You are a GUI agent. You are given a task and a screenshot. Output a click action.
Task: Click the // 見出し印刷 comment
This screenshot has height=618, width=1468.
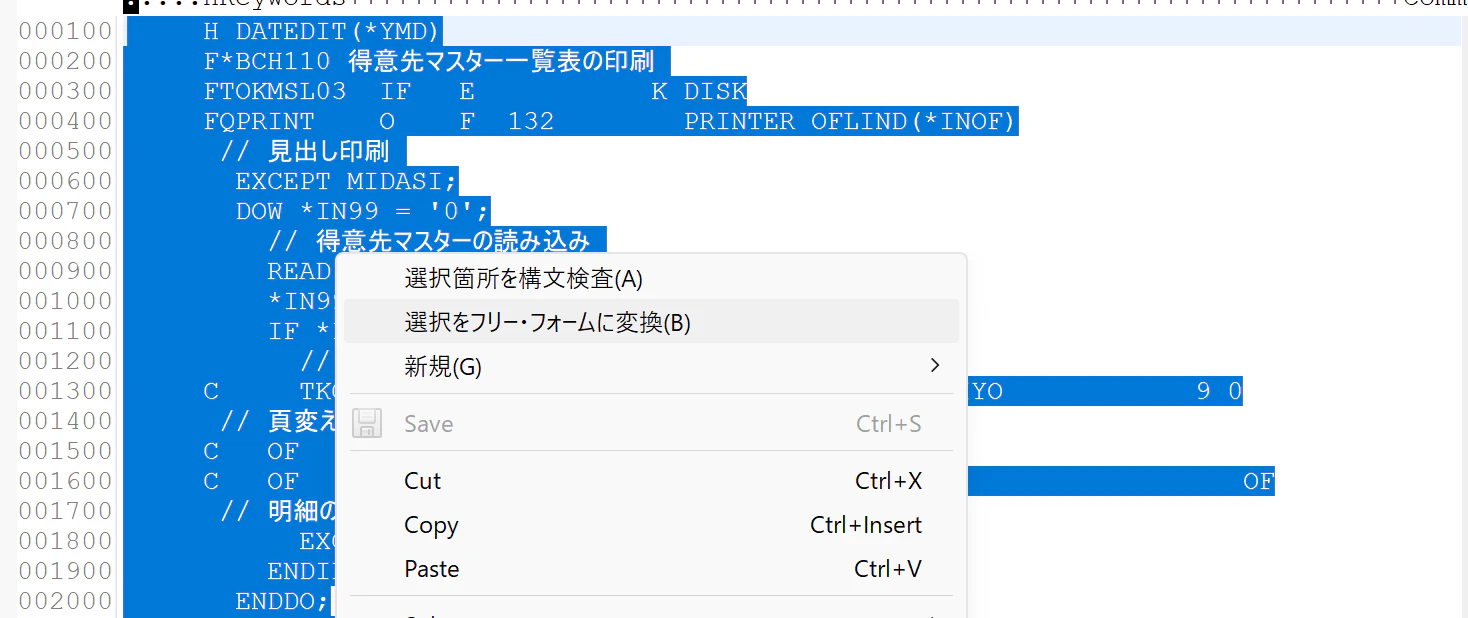pyautogui.click(x=305, y=152)
